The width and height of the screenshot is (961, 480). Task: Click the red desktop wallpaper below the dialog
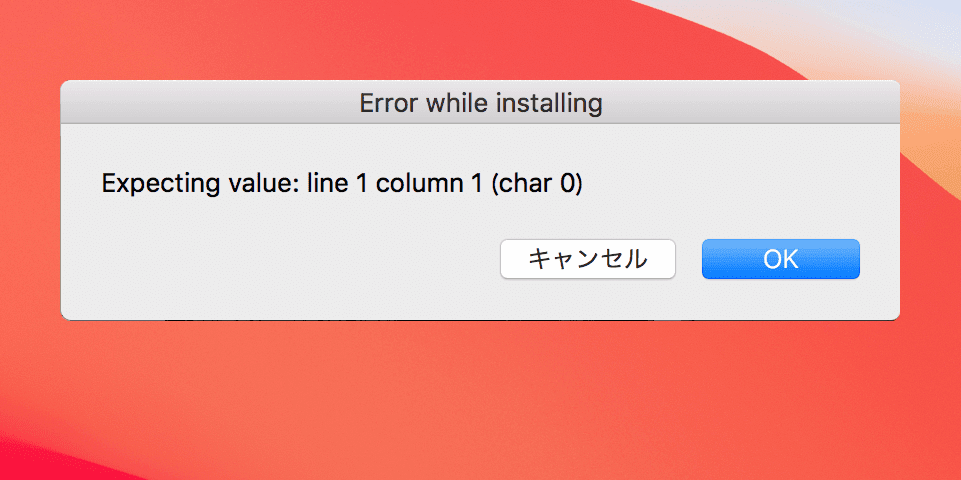pos(480,400)
